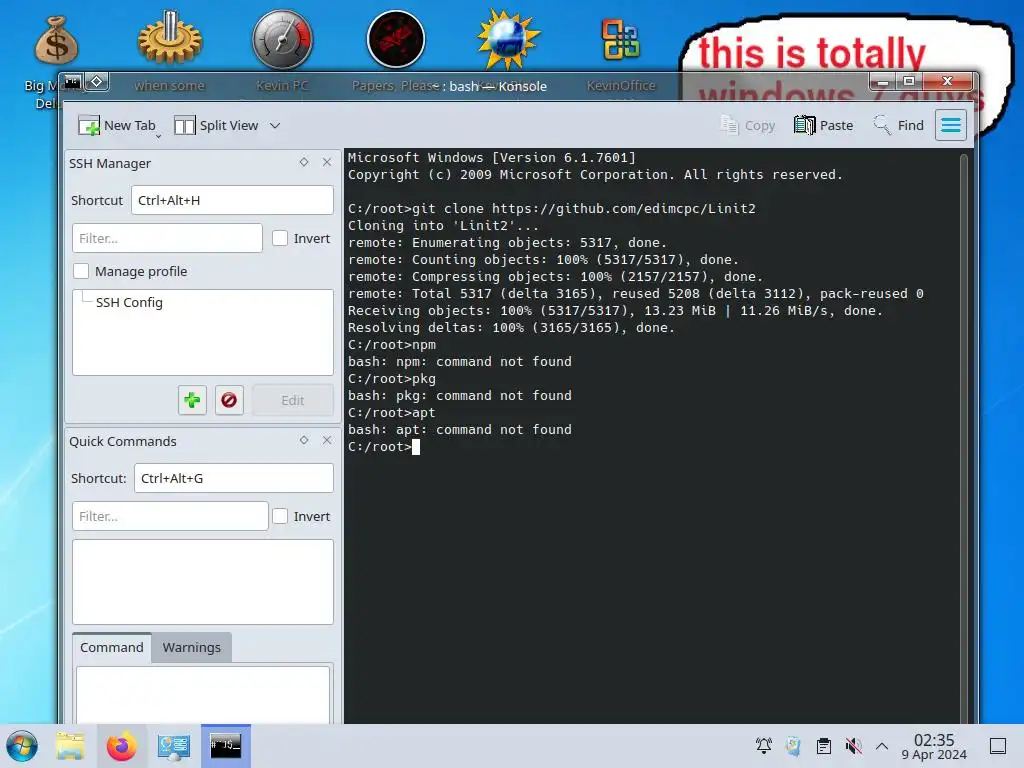
Task: Close the Quick Commands panel
Action: click(327, 440)
